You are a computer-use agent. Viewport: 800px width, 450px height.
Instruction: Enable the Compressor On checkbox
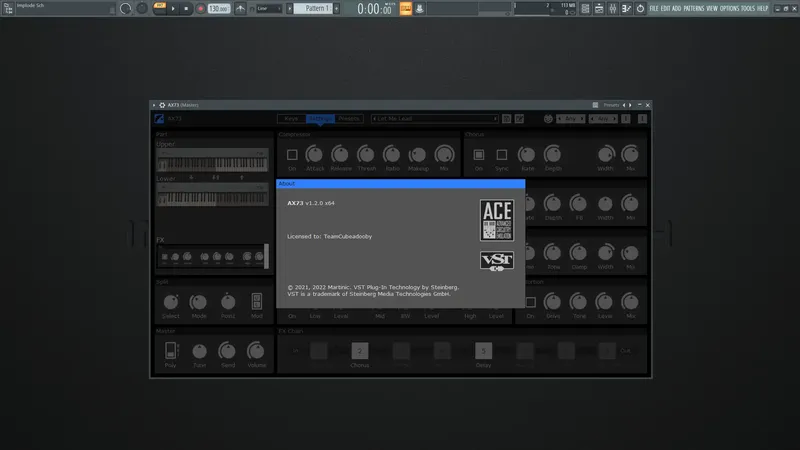pos(292,155)
